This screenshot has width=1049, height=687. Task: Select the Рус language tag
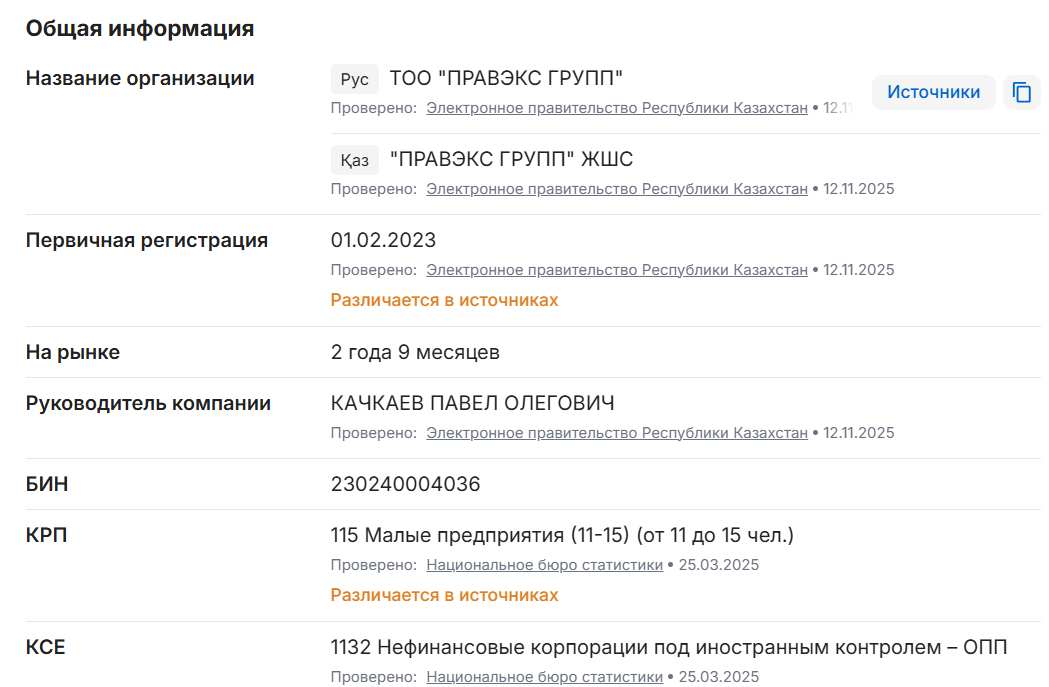(x=354, y=79)
